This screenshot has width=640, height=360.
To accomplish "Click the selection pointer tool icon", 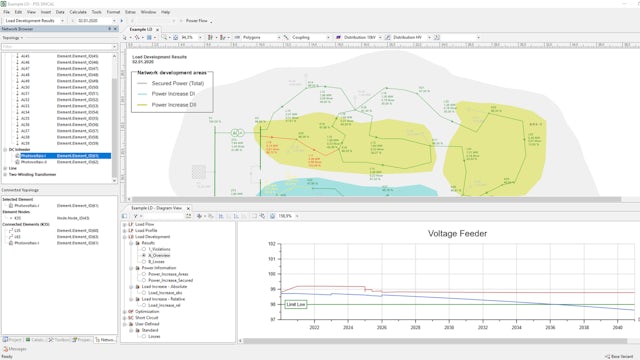I will 125,38.
